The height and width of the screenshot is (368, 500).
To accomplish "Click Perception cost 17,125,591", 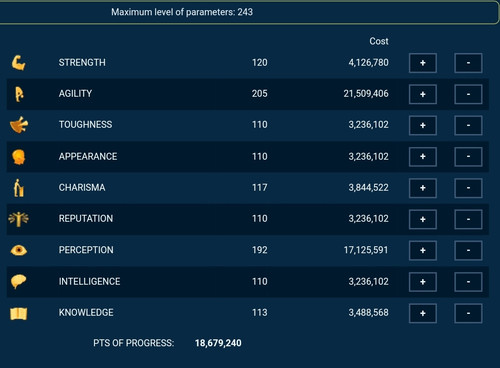I will pyautogui.click(x=366, y=250).
